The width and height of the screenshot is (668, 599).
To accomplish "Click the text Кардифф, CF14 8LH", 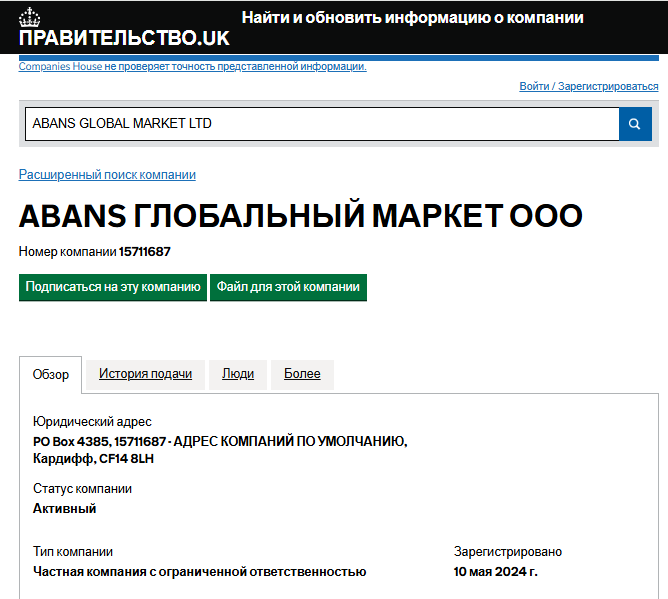I will coord(93,459).
